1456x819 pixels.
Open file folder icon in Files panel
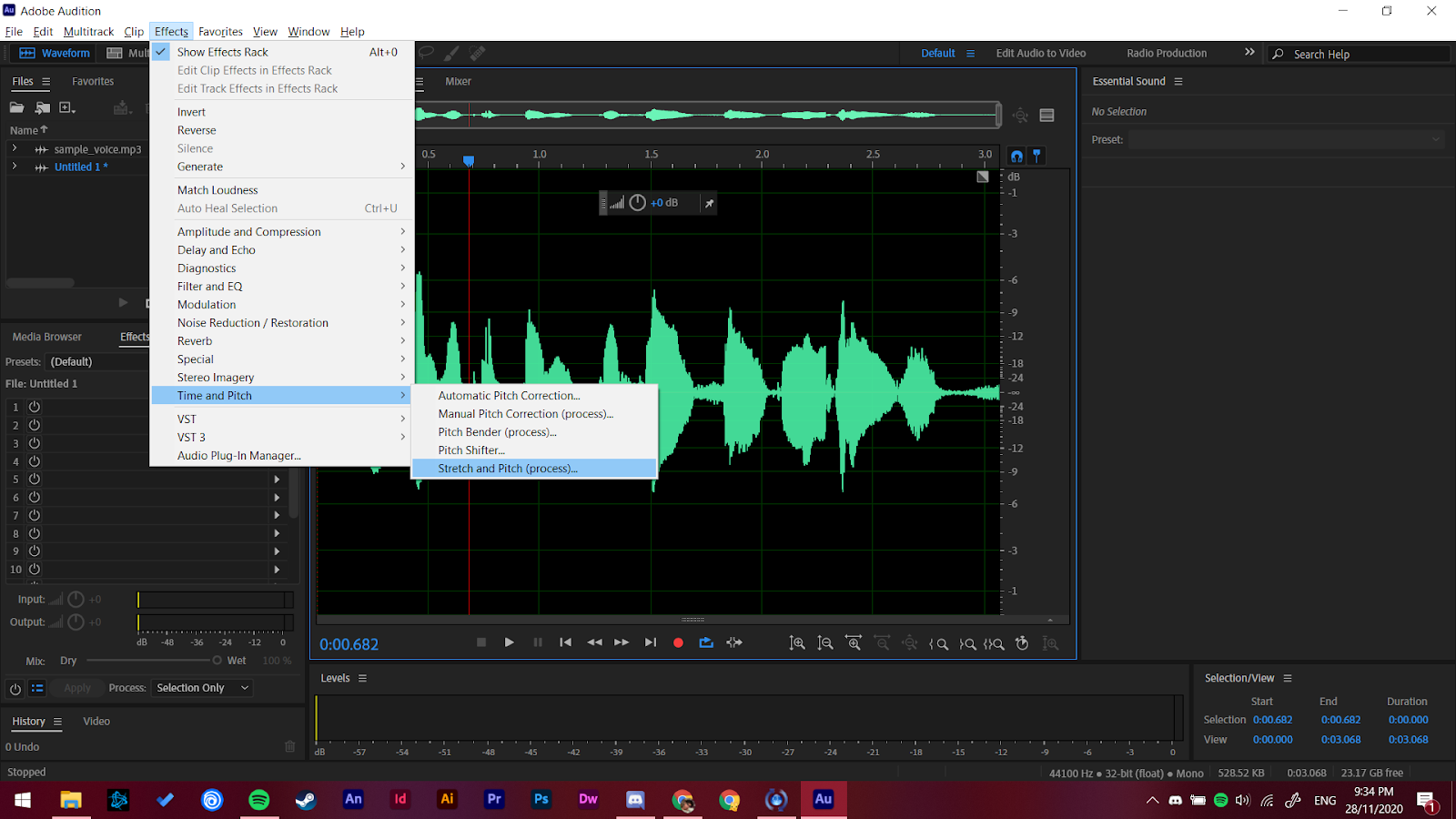coord(17,107)
